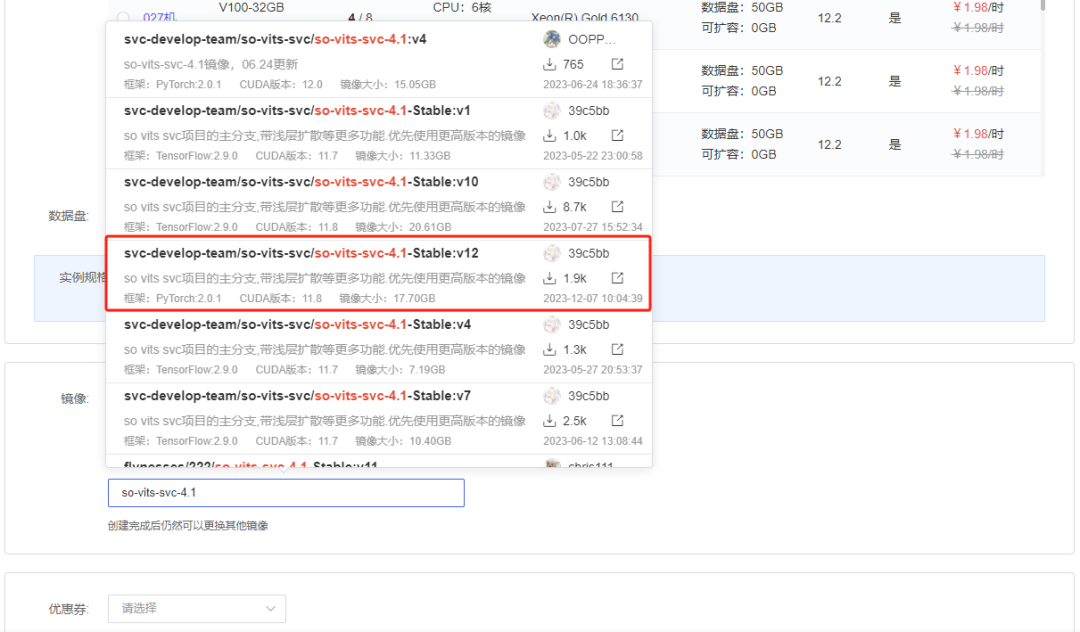Click page vertical scrollbar at top right
This screenshot has height=632, width=1080.
click(x=1043, y=6)
